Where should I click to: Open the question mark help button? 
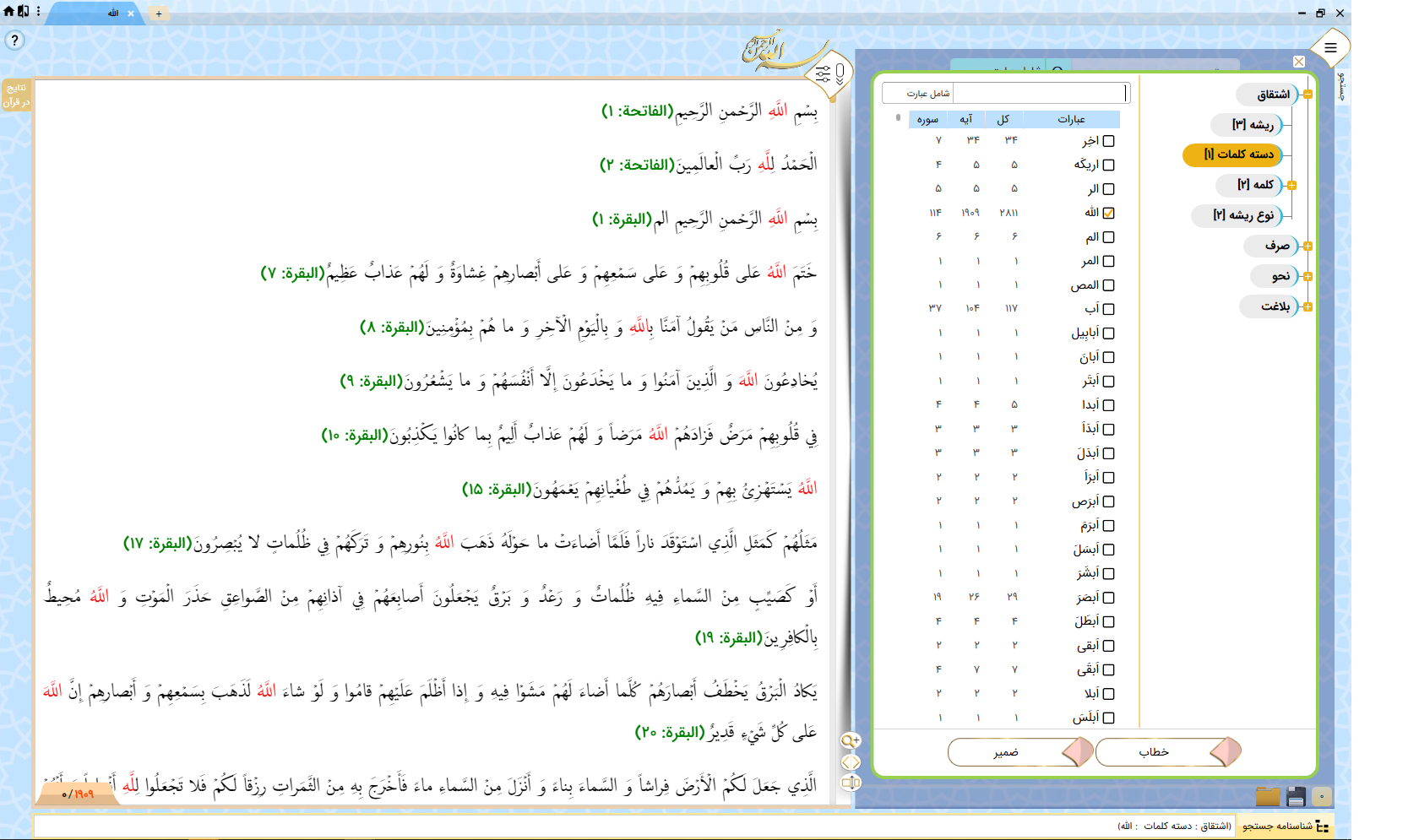coord(14,40)
